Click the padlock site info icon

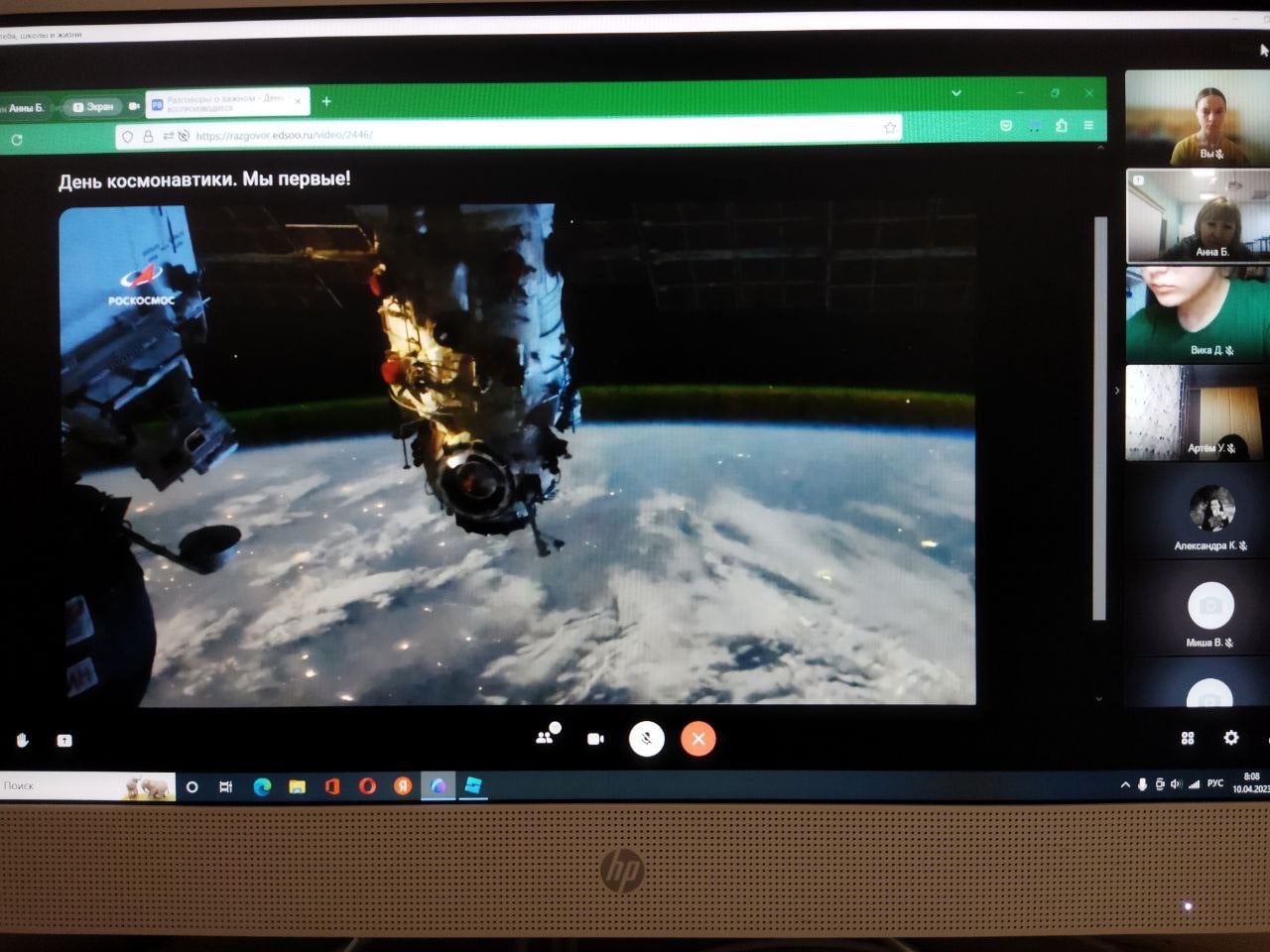click(148, 136)
